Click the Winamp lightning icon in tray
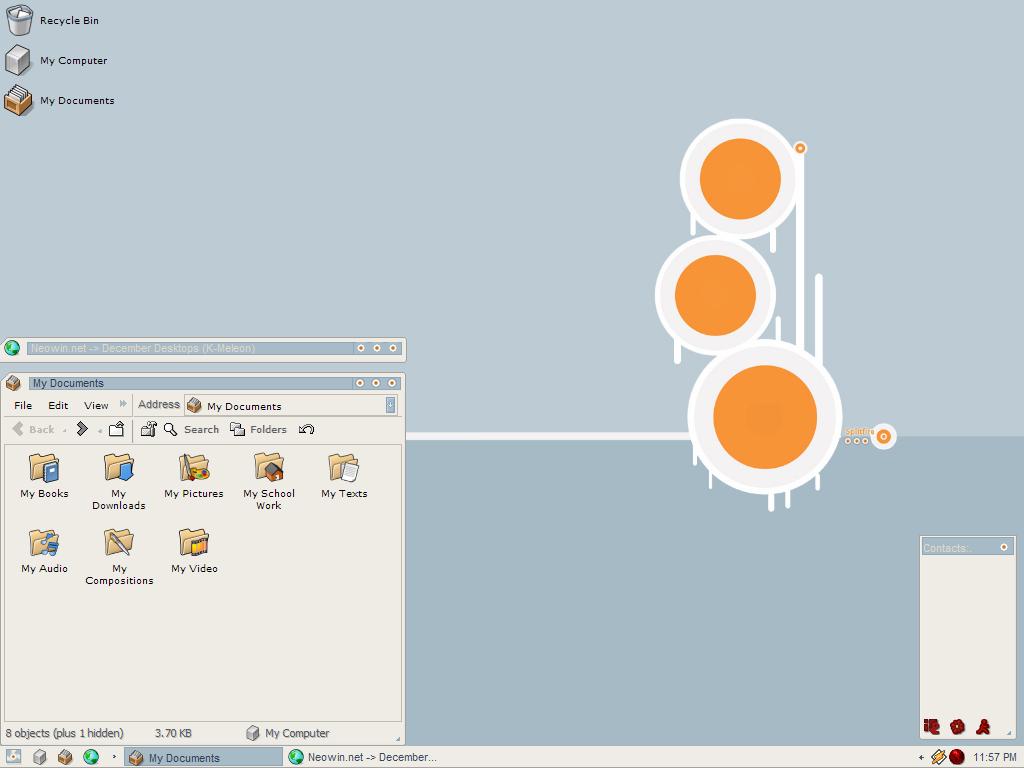This screenshot has height=768, width=1024. (938, 757)
